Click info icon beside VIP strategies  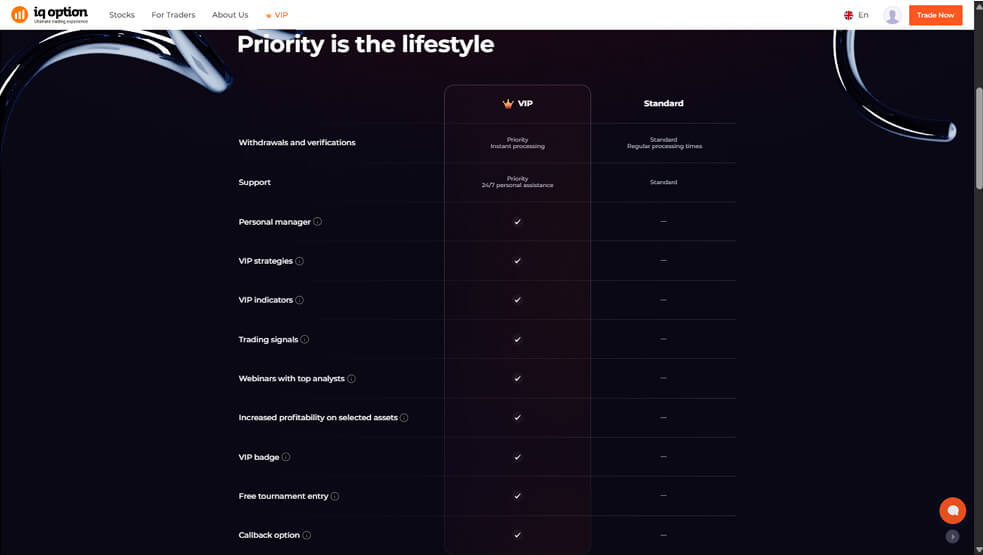pyautogui.click(x=300, y=261)
